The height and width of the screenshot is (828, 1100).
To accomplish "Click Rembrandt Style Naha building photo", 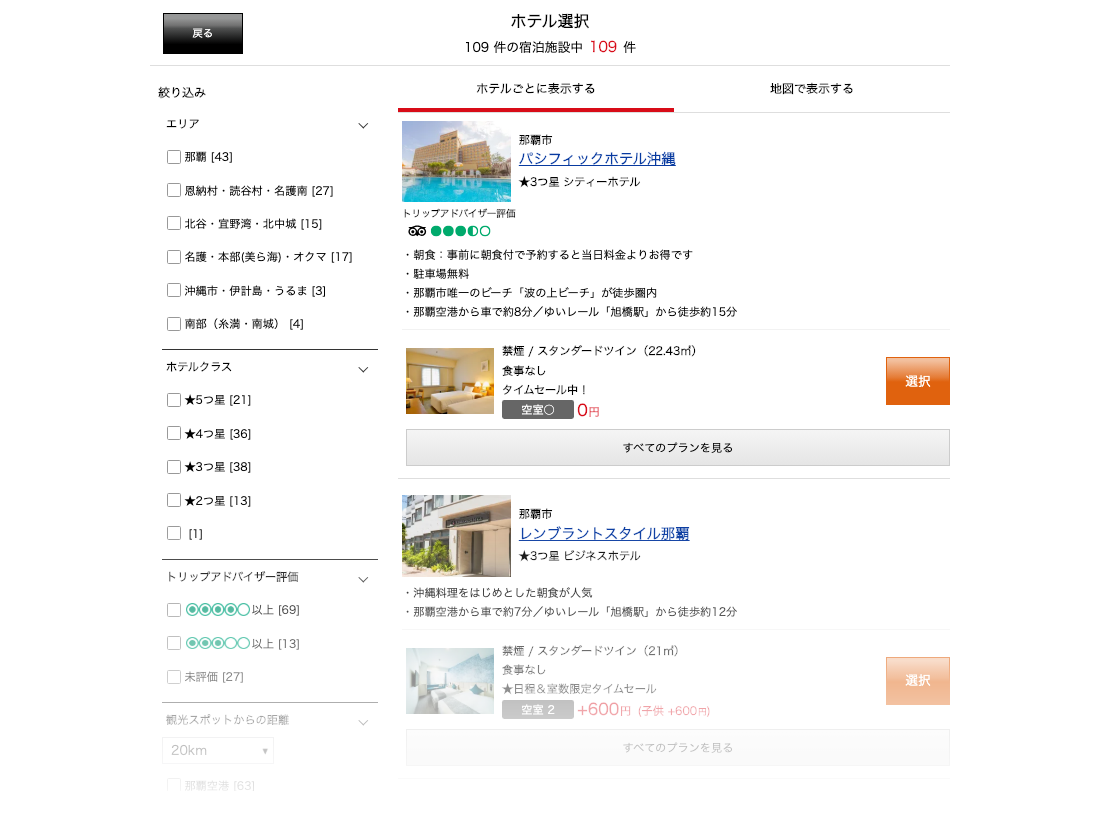I will tap(456, 535).
